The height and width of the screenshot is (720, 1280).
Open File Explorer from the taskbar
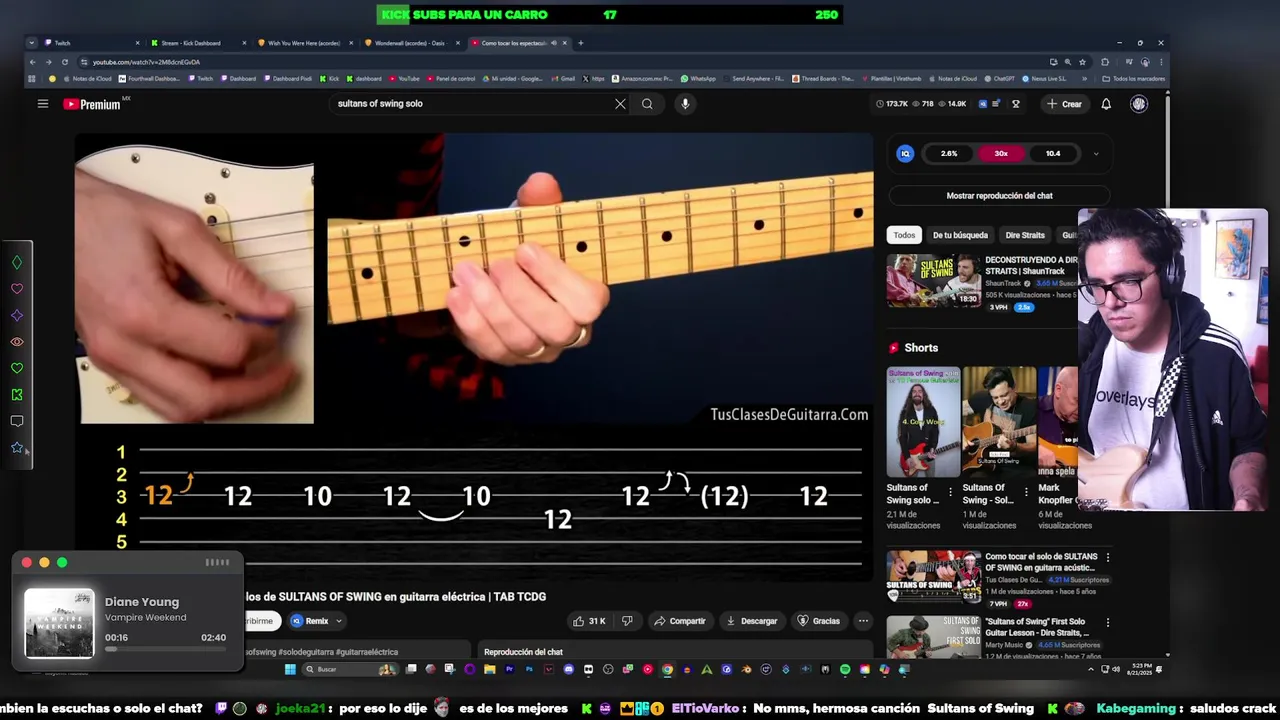489,669
